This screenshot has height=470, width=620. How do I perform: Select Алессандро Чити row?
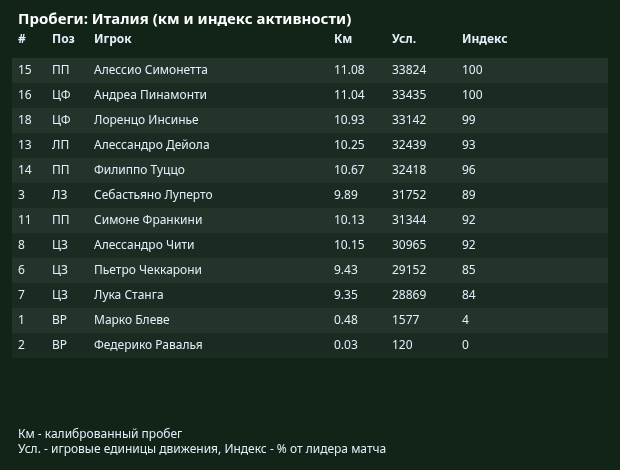point(310,245)
